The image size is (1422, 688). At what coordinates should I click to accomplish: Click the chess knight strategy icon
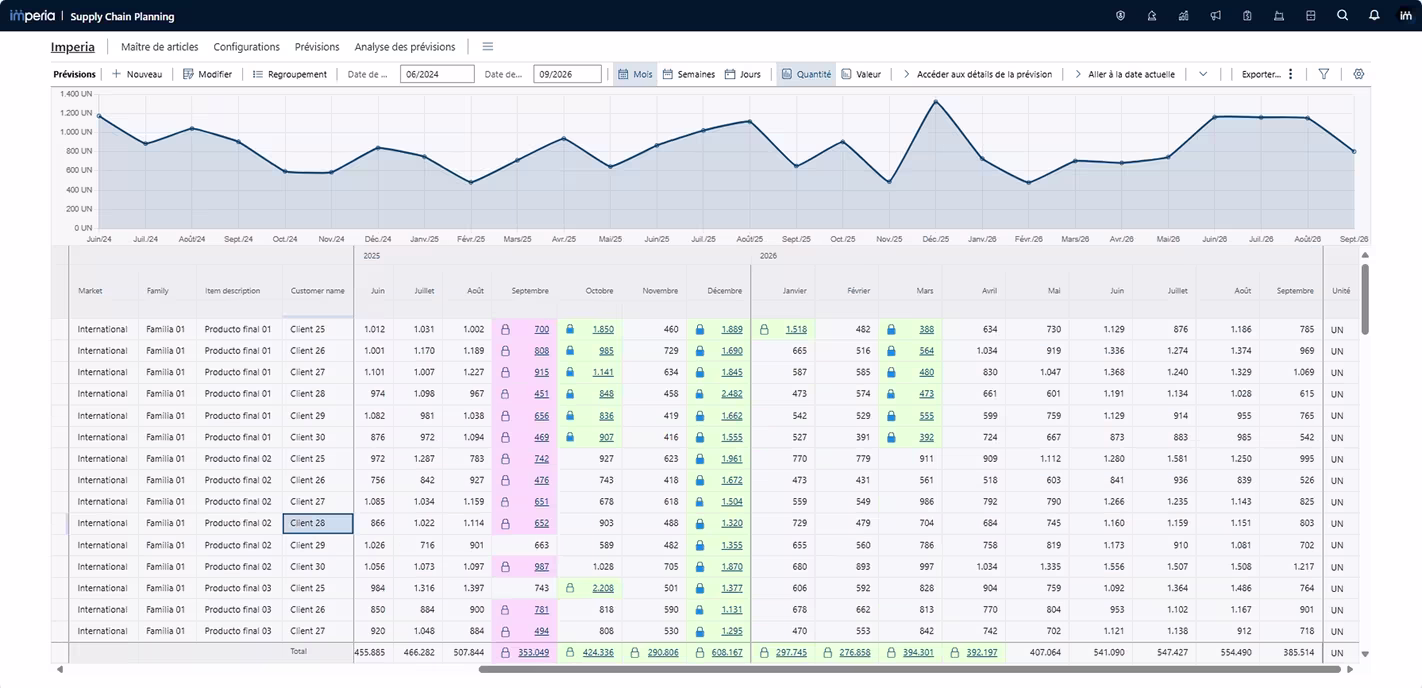(x=1152, y=16)
